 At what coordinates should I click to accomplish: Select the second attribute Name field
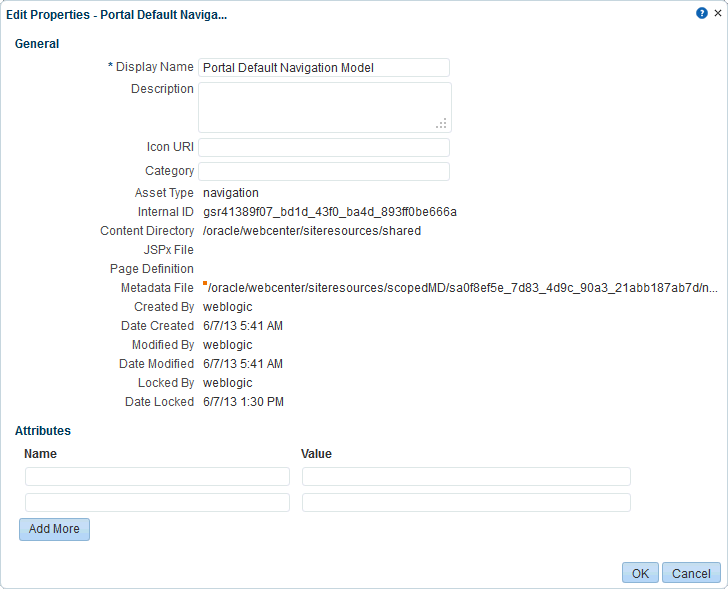tap(157, 503)
